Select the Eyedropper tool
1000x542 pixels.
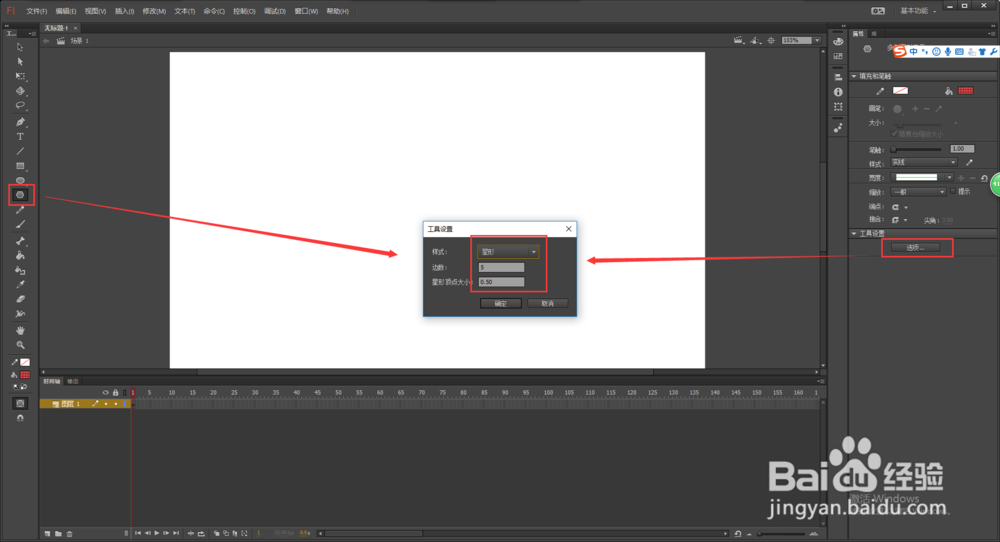(x=20, y=284)
